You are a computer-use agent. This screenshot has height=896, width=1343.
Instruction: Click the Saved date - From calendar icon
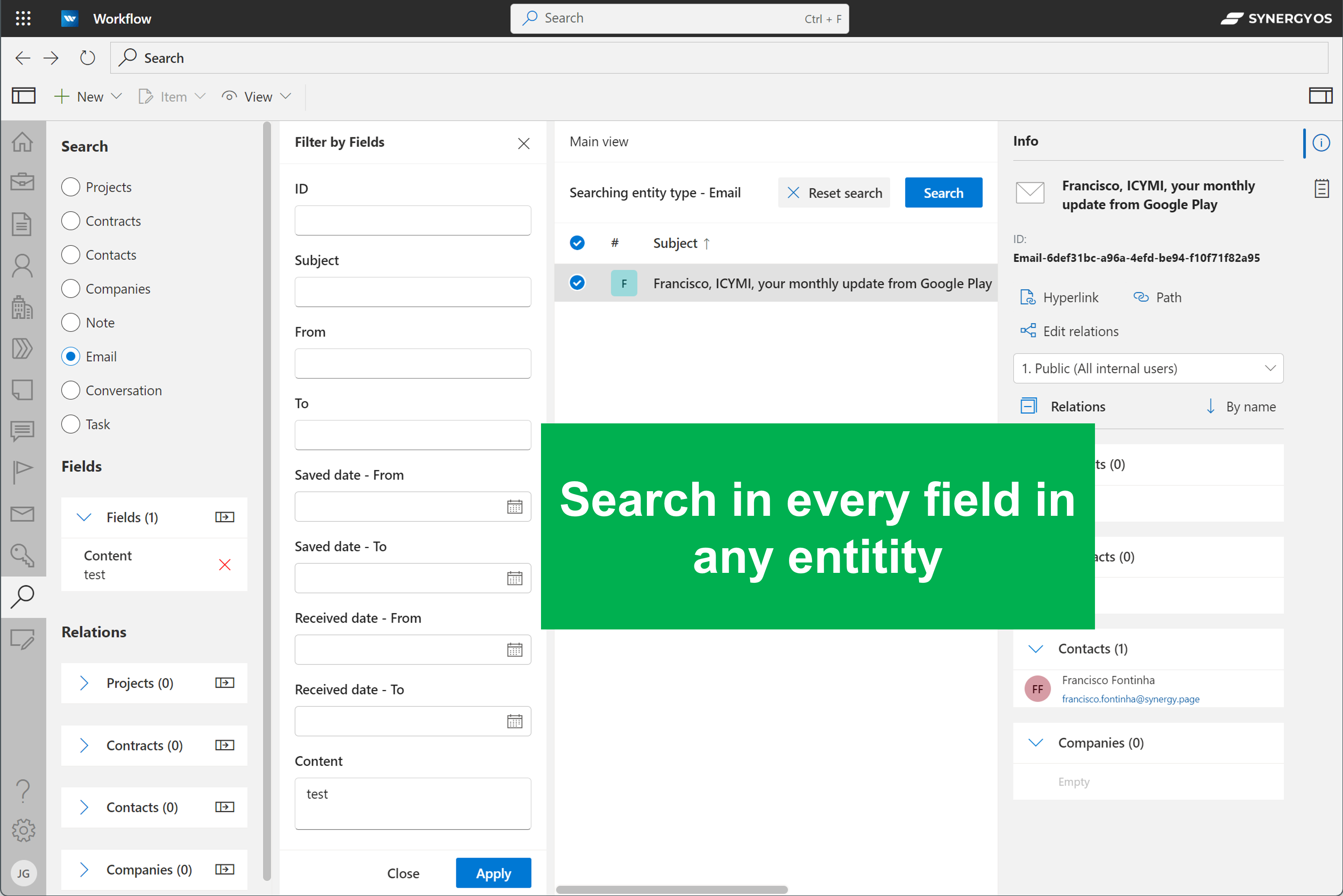[514, 506]
